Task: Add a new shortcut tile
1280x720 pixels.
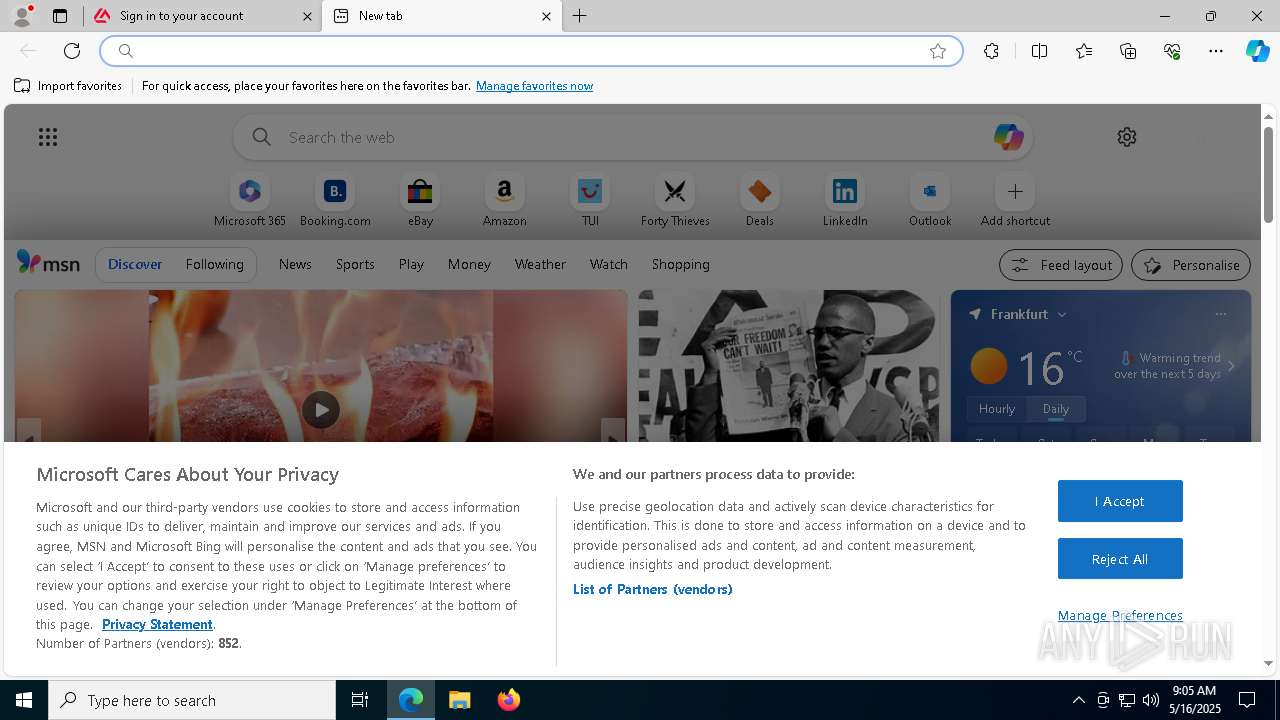Action: 1015,201
